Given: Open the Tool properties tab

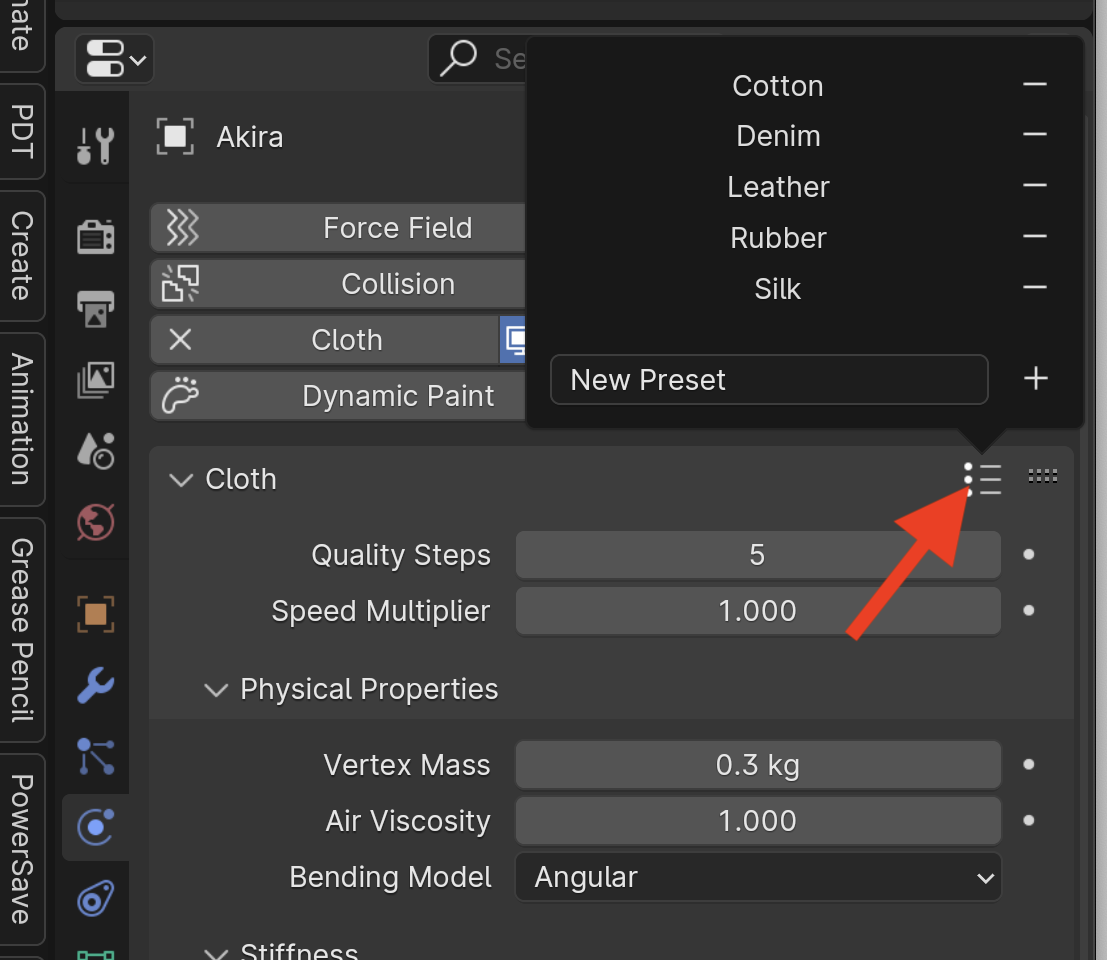Looking at the screenshot, I should click(95, 145).
